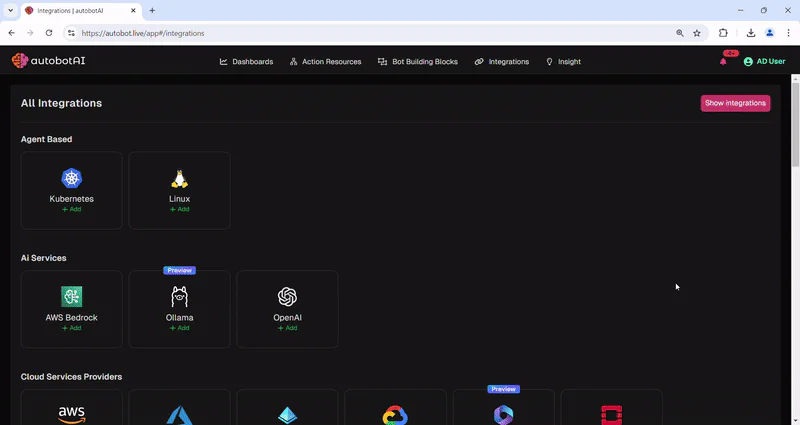Select the Azure triangle logo

click(180, 415)
